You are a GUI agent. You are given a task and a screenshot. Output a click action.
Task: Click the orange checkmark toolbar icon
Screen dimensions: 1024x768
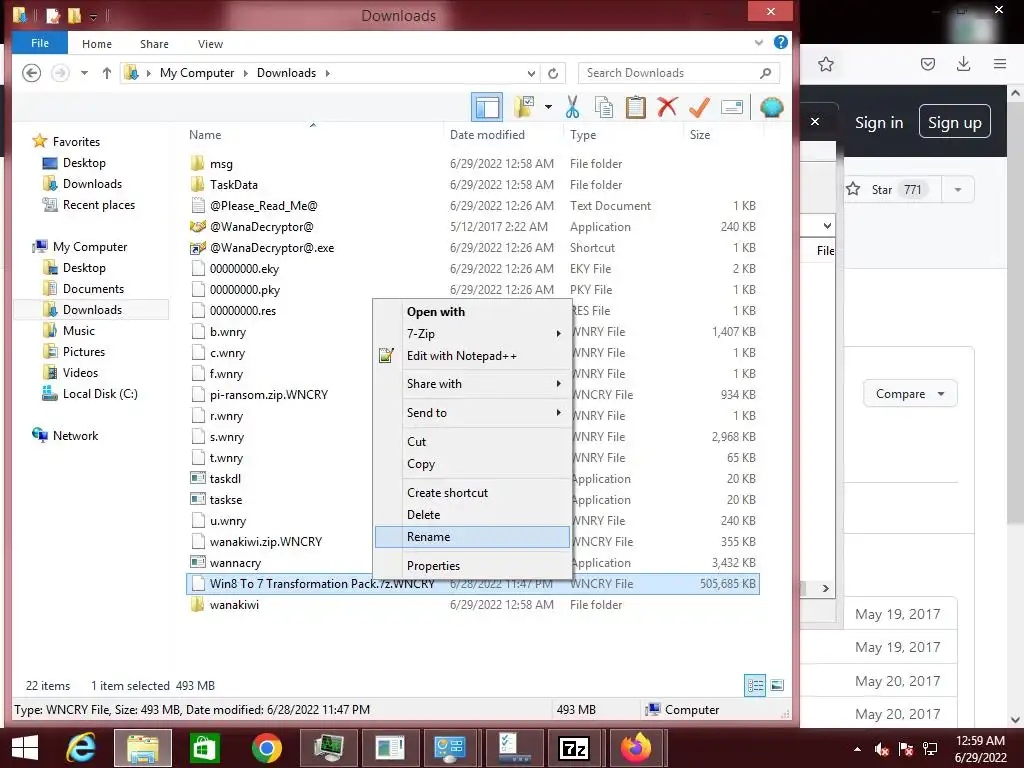pyautogui.click(x=699, y=107)
